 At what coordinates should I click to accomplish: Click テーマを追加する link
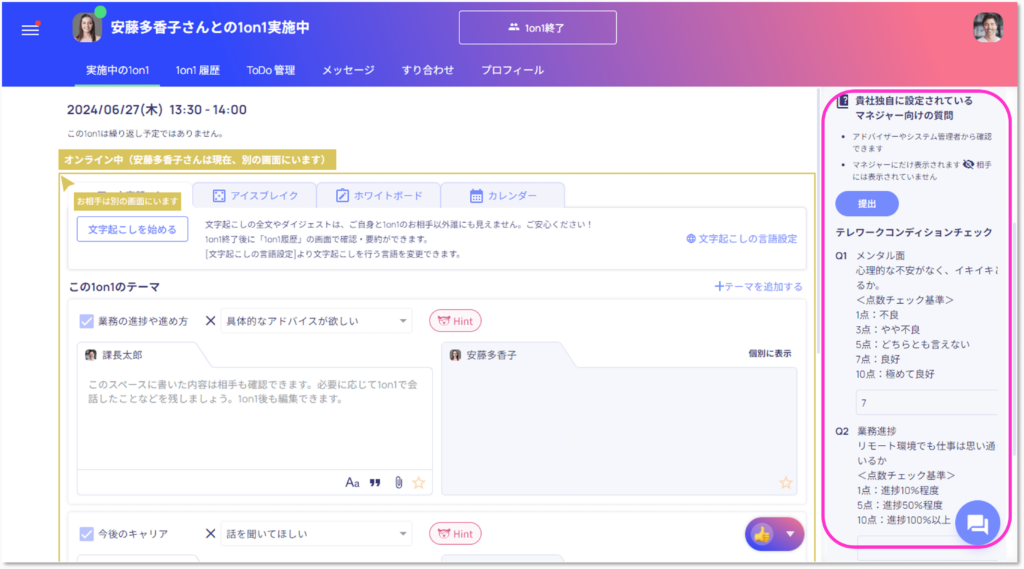pyautogui.click(x=758, y=286)
